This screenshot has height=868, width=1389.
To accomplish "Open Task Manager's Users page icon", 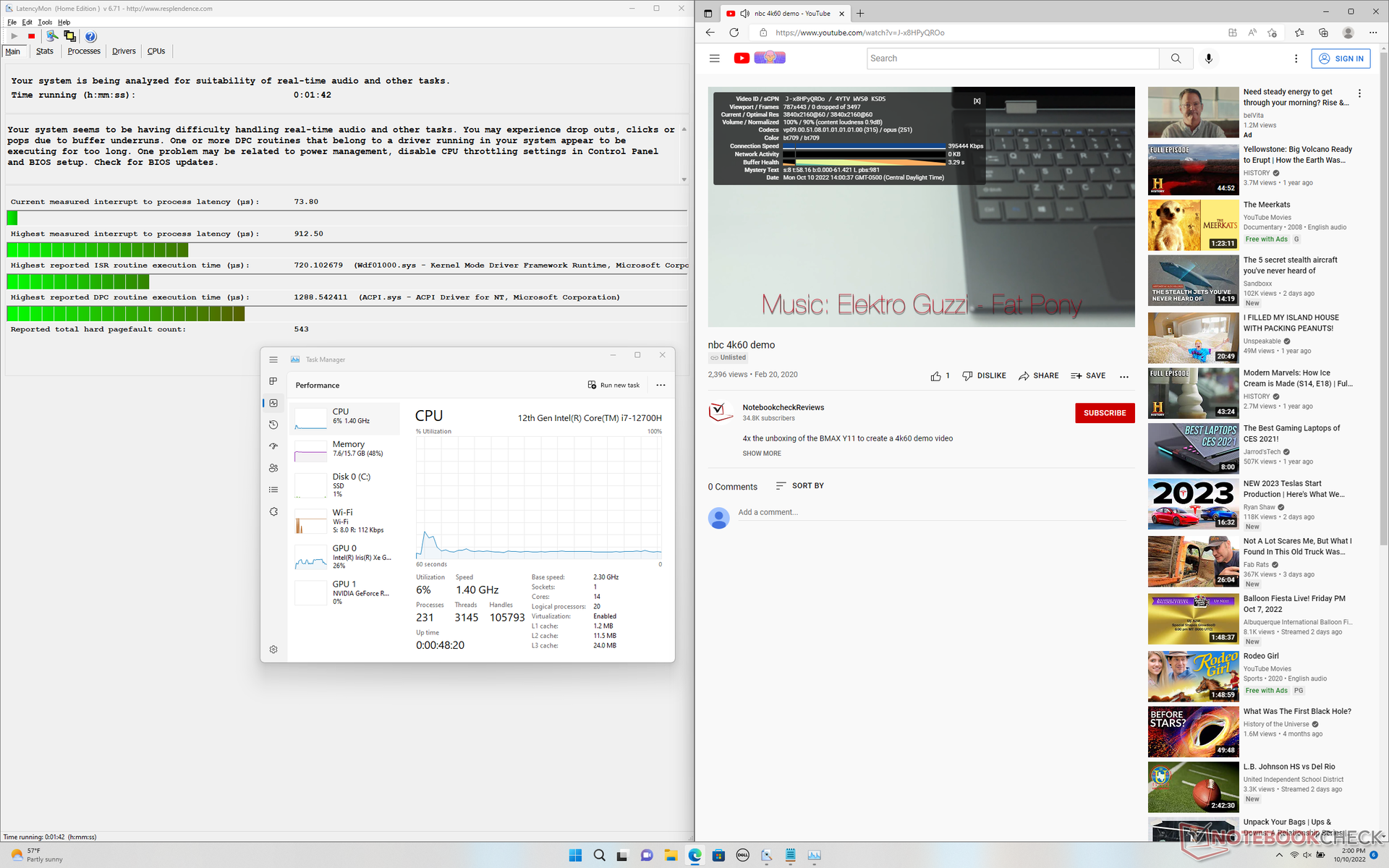I will [273, 468].
